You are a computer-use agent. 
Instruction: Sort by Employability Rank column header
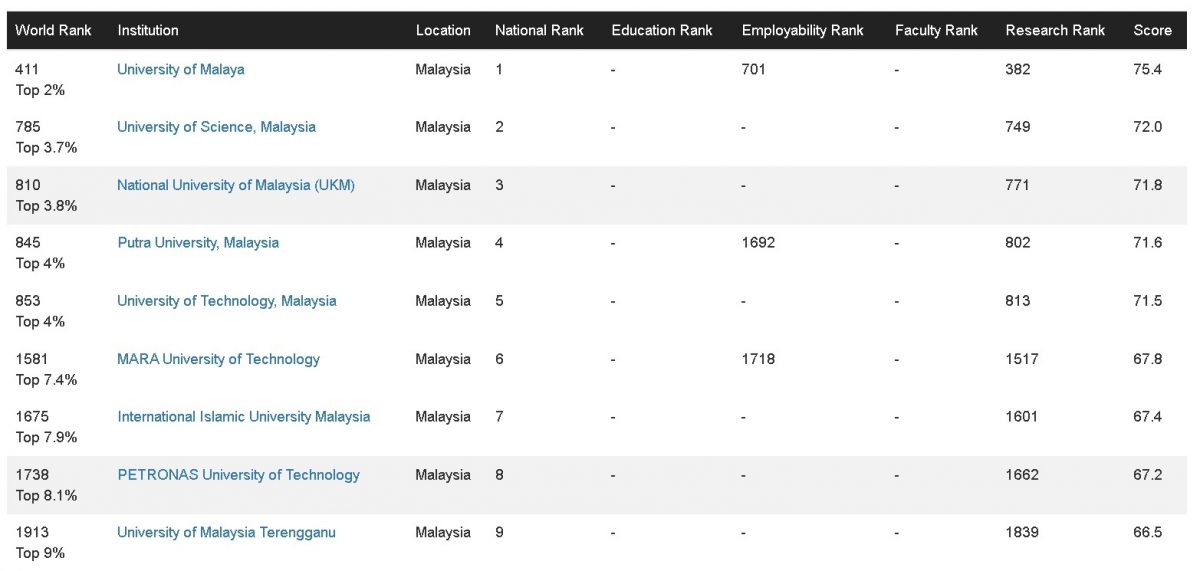(x=802, y=30)
